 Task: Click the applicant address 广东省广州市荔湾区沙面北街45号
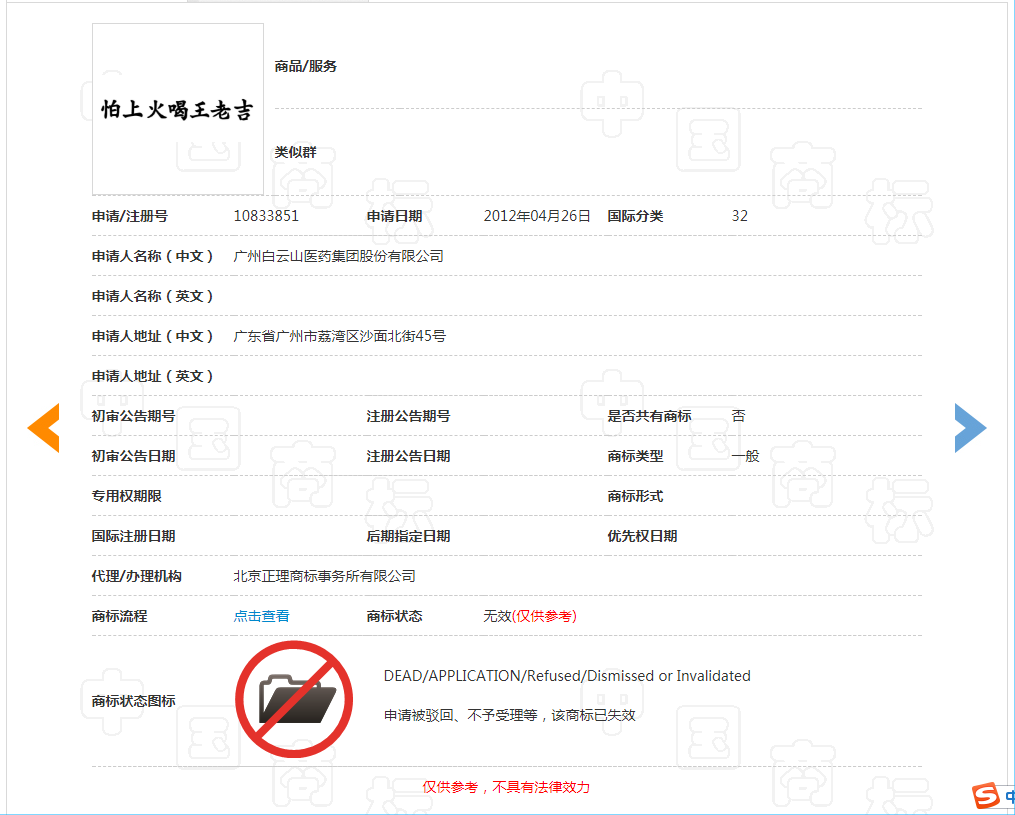pos(339,336)
